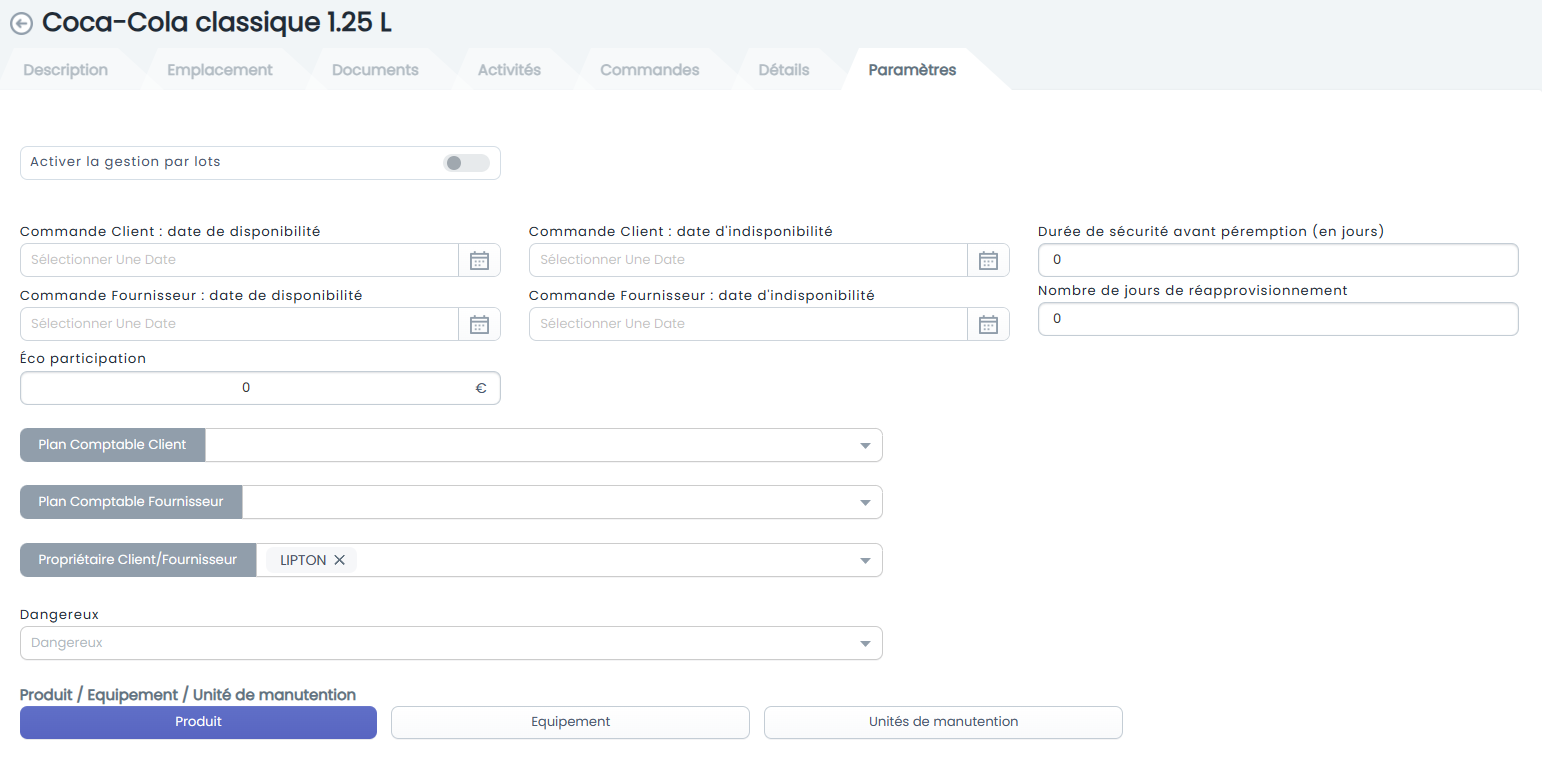Image resolution: width=1542 pixels, height=760 pixels.
Task: Open calendar for Commande Client date d'indisponibilité
Action: (x=988, y=260)
